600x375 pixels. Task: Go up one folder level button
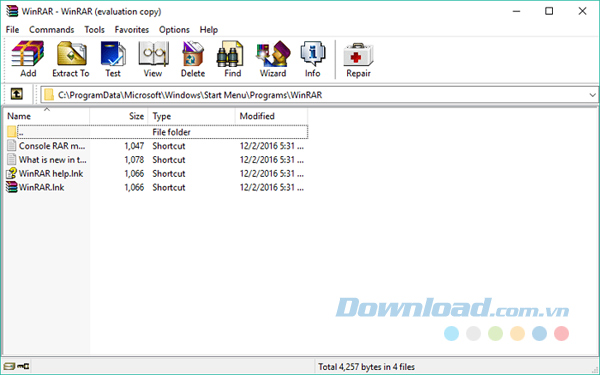coord(16,94)
